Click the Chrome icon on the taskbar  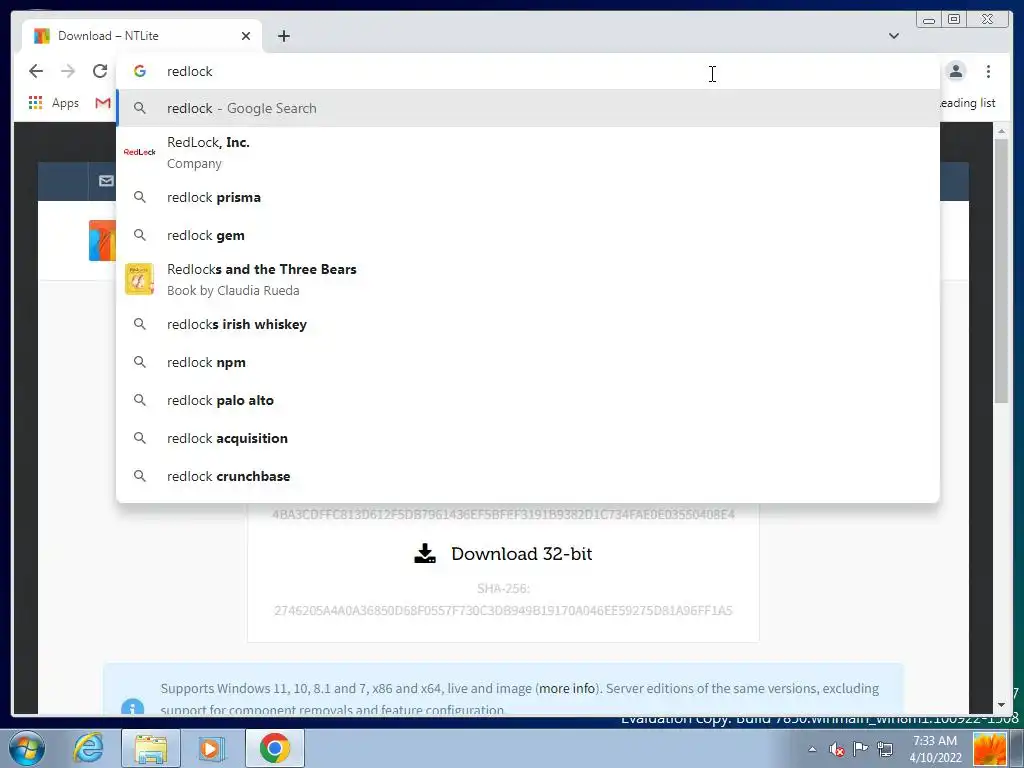point(275,748)
